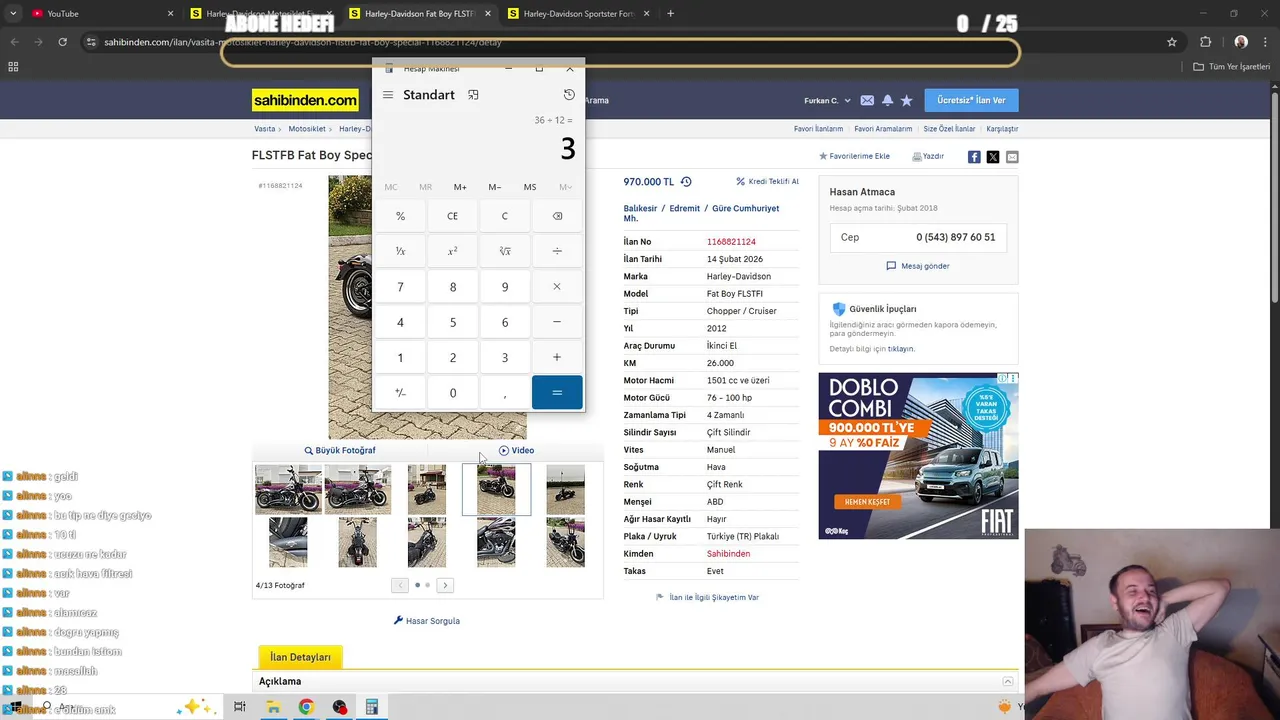1280x720 pixels.
Task: Click the C clear key on calculator
Action: [x=505, y=216]
